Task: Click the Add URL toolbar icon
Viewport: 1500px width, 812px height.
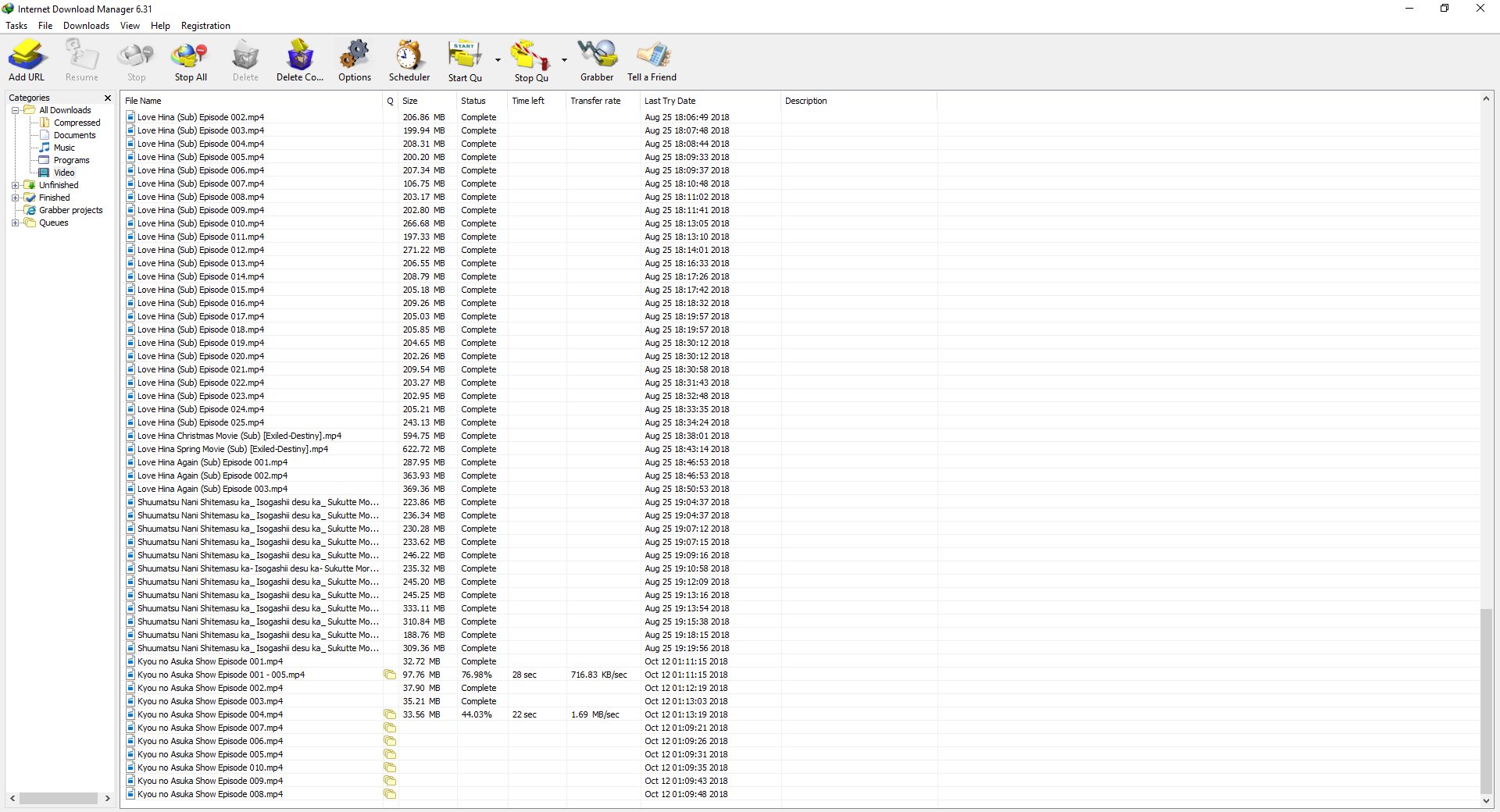Action: [27, 56]
